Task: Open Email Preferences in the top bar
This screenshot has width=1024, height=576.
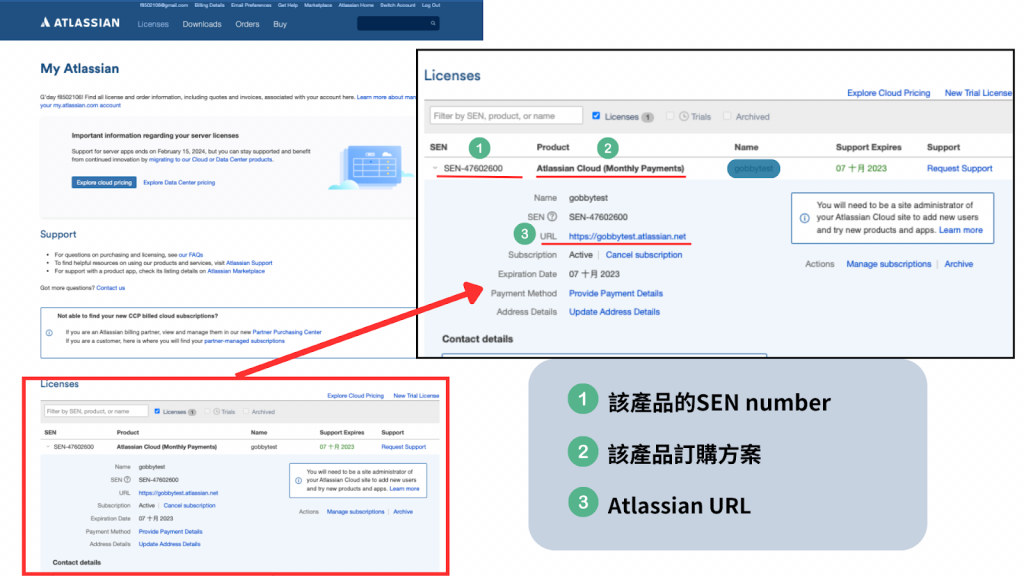Action: tap(251, 5)
